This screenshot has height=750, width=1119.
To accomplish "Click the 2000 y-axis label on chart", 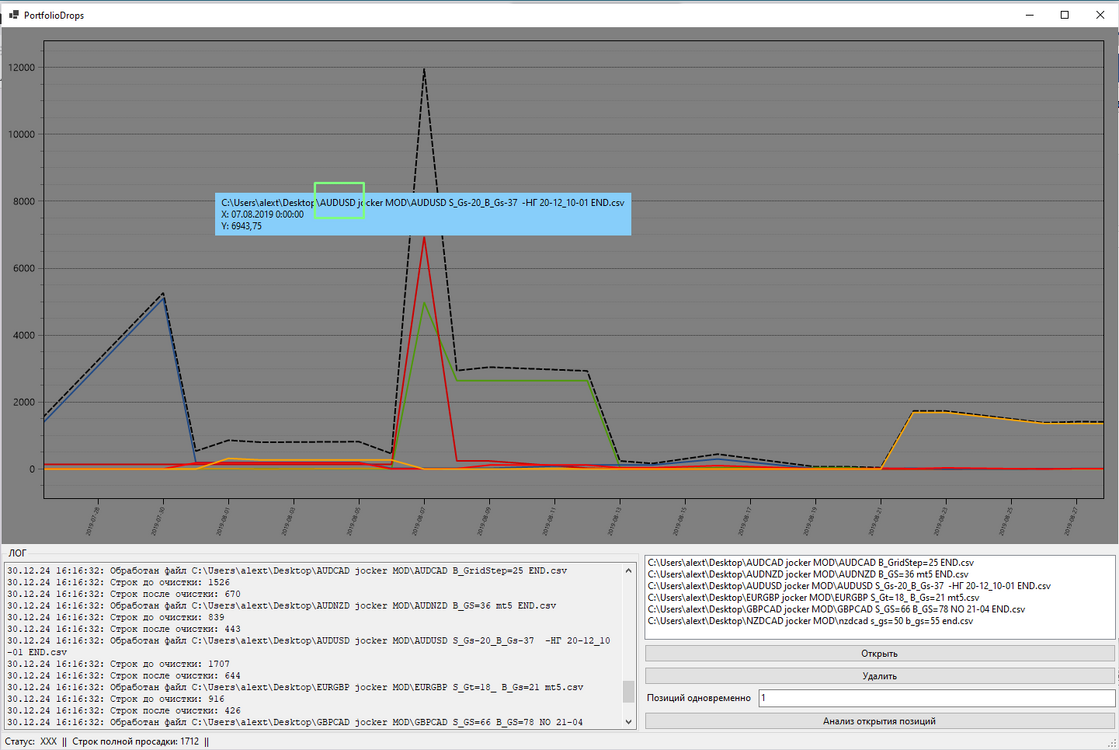I will click(x=24, y=402).
